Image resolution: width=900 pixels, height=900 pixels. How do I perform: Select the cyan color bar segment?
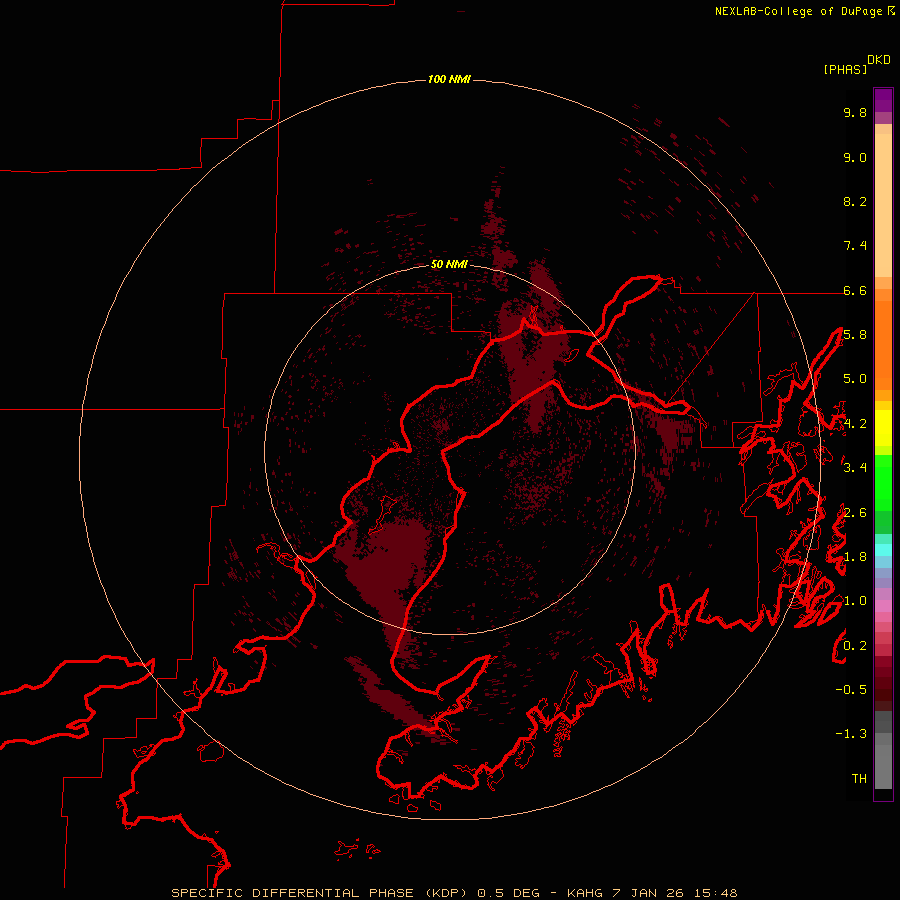click(883, 549)
